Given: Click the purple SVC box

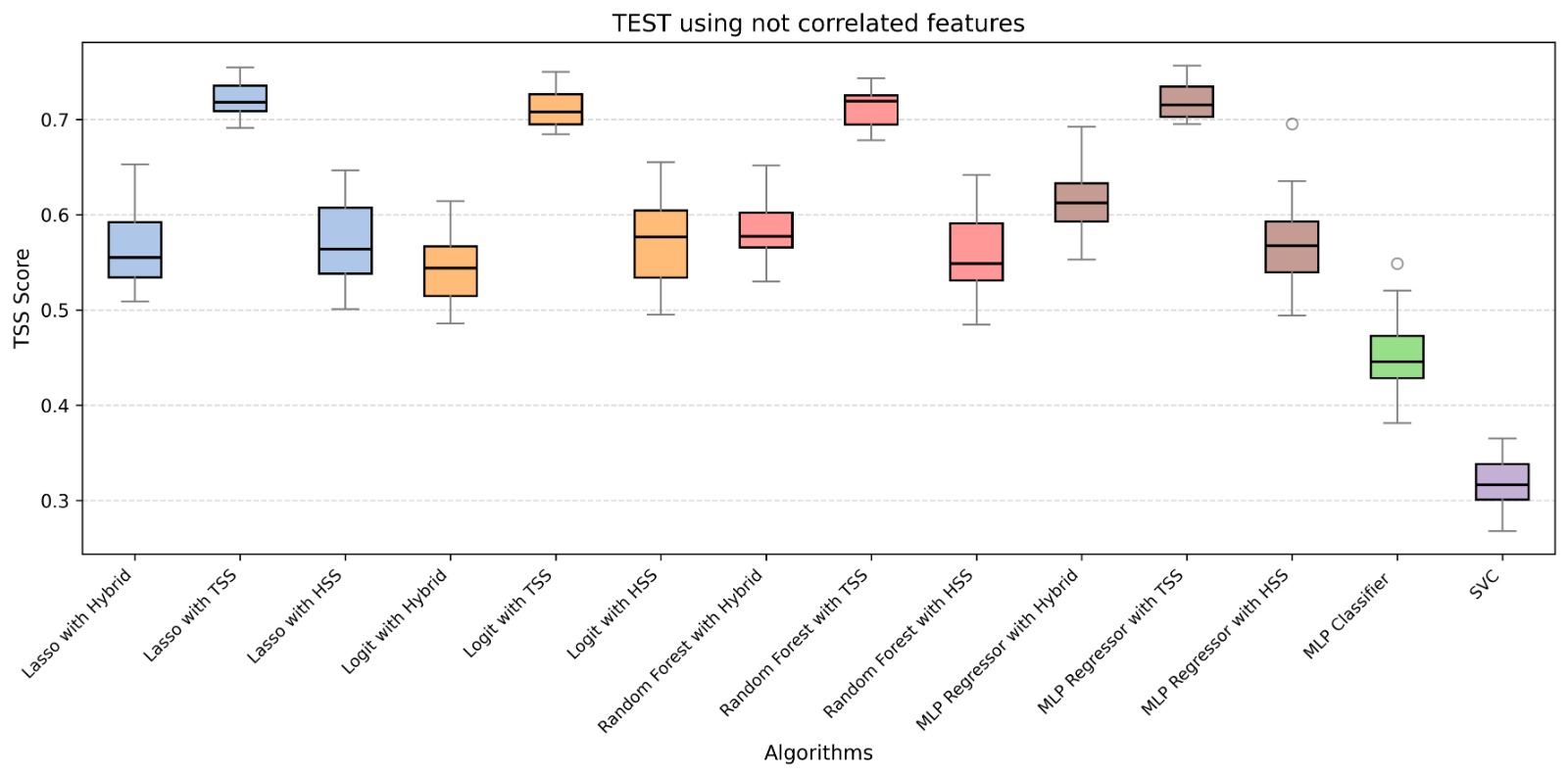Looking at the screenshot, I should click(1501, 482).
